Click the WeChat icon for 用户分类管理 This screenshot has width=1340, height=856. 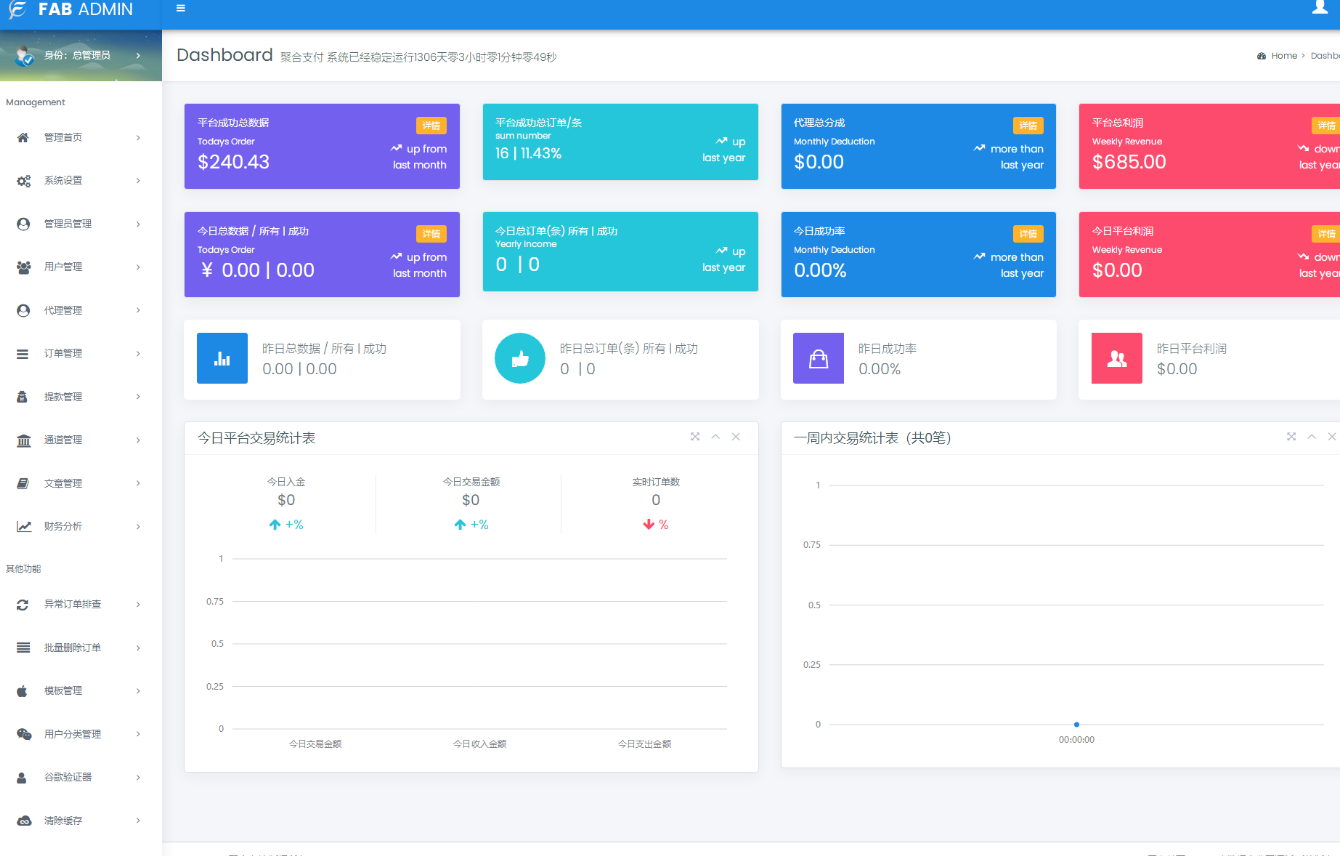click(23, 734)
